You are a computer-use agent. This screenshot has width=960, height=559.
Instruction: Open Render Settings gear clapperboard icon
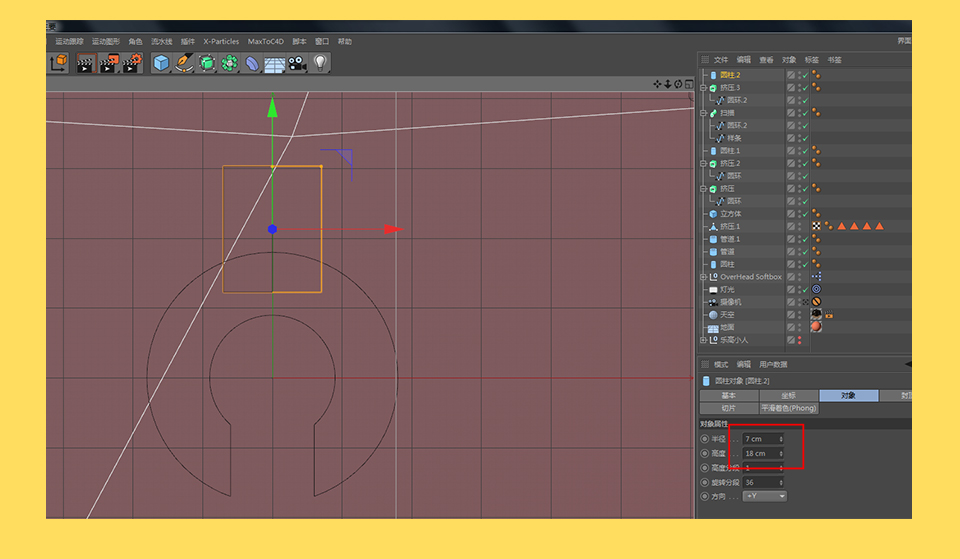pyautogui.click(x=132, y=63)
